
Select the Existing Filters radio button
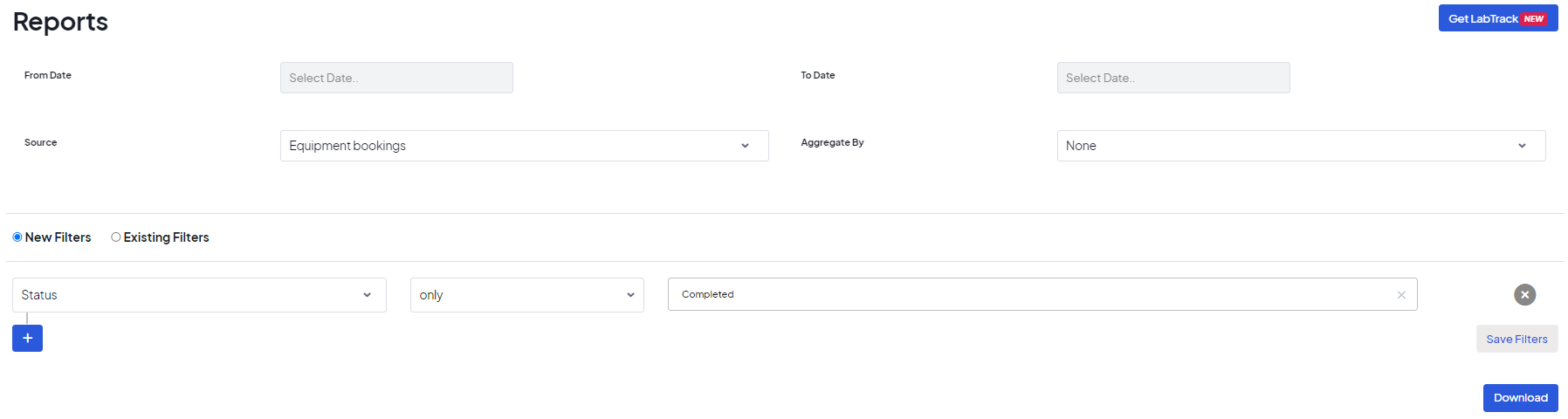(x=116, y=237)
